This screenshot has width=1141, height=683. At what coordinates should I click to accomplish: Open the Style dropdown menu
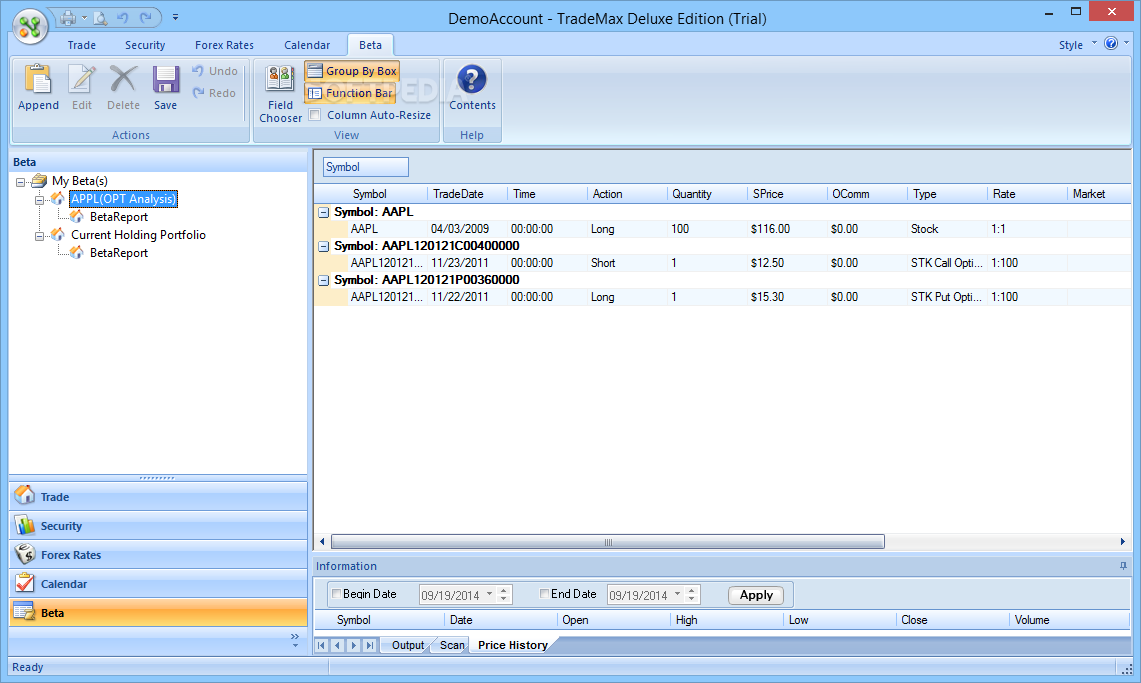coord(1077,45)
